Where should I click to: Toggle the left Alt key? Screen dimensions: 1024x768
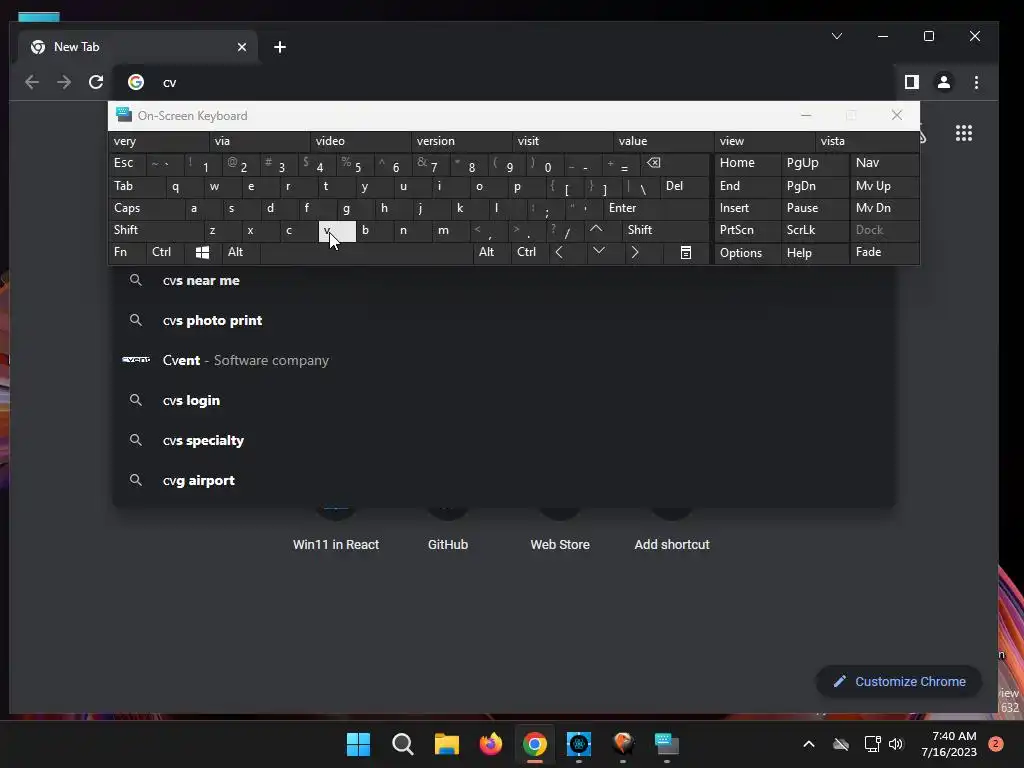coord(241,252)
